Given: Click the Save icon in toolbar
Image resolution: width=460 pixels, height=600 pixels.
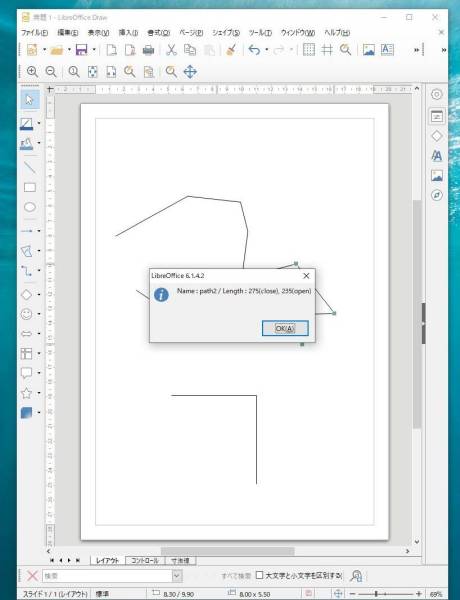Looking at the screenshot, I should tap(82, 50).
